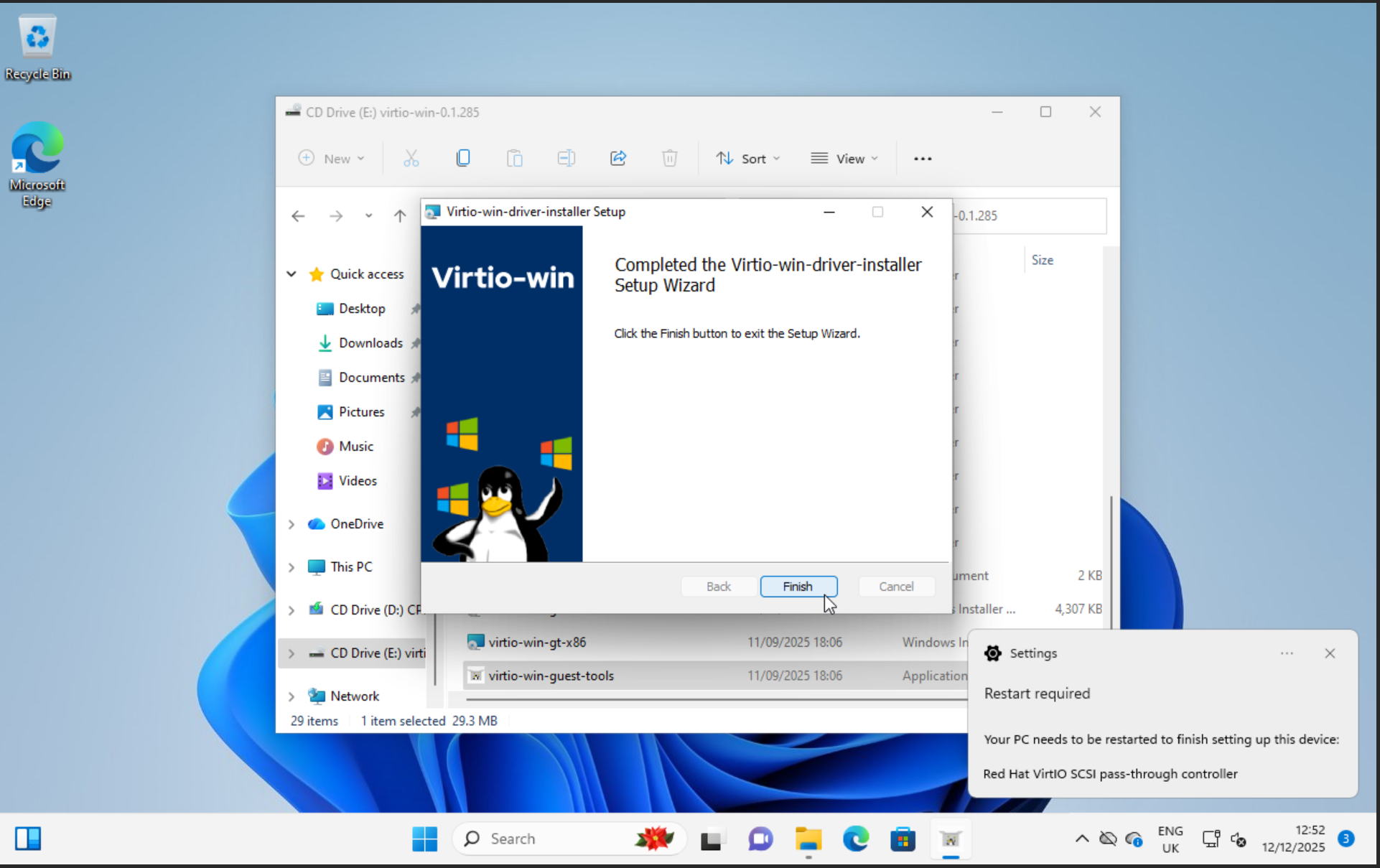Viewport: 1380px width, 868px height.
Task: Click the Size column header
Action: coord(1043,260)
